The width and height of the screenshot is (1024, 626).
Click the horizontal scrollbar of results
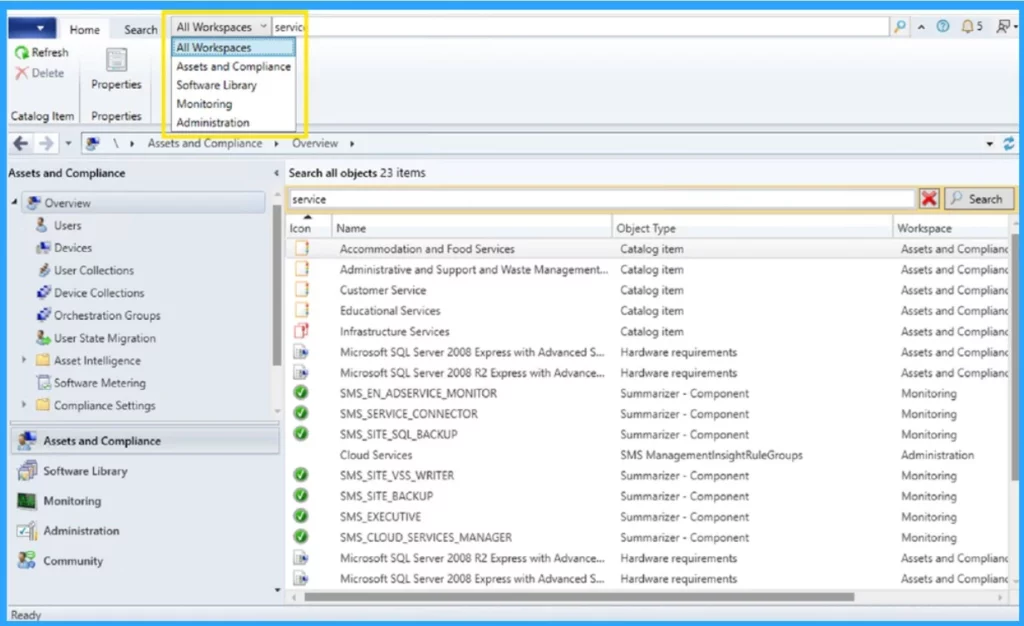pos(579,597)
